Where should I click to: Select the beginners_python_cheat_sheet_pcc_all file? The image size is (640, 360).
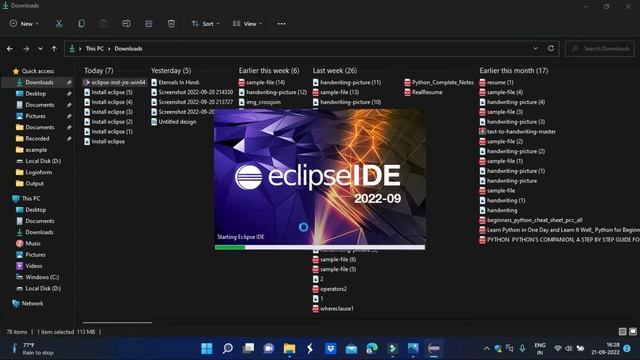531,220
